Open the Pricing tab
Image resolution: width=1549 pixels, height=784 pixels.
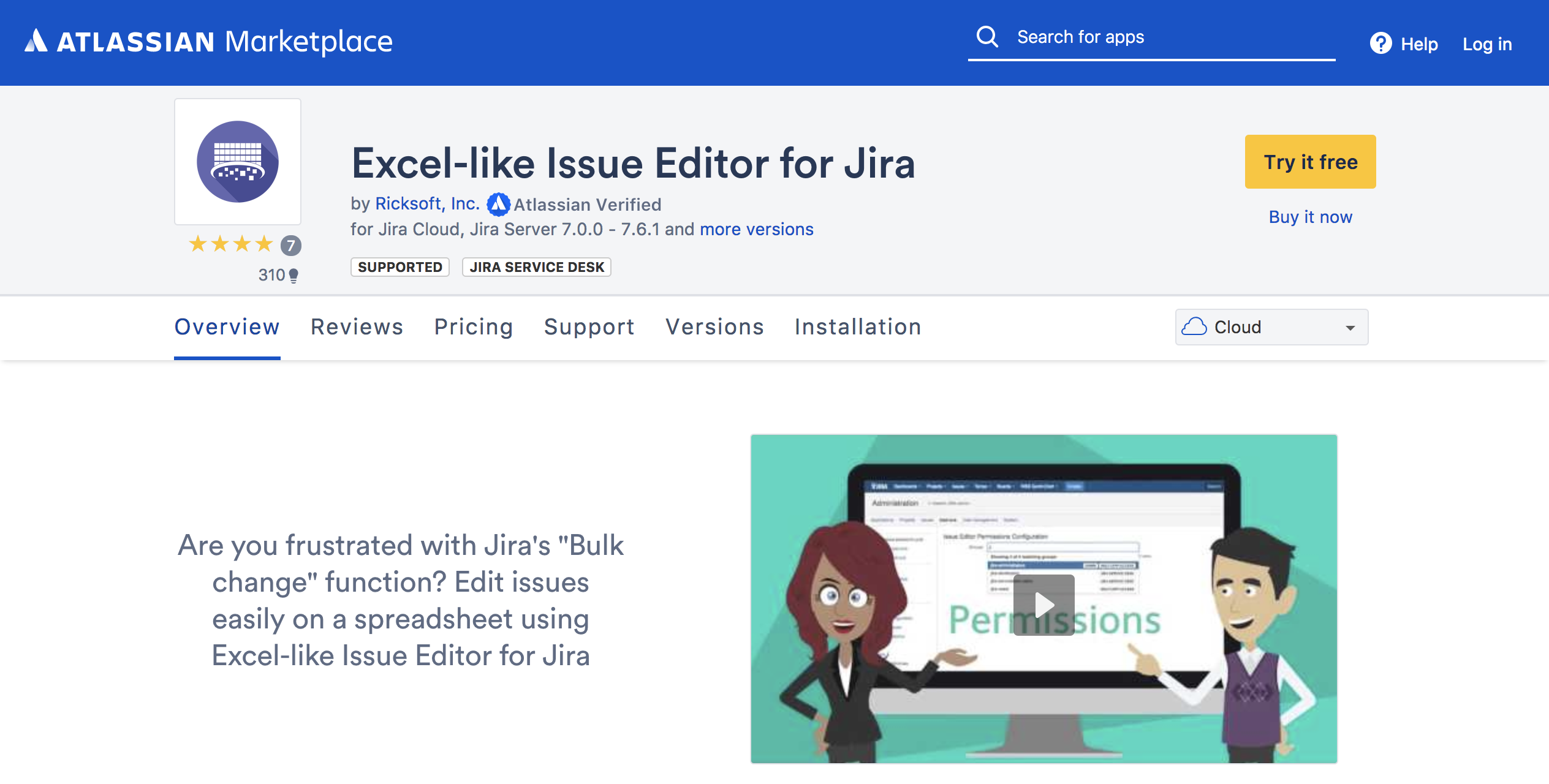coord(474,327)
